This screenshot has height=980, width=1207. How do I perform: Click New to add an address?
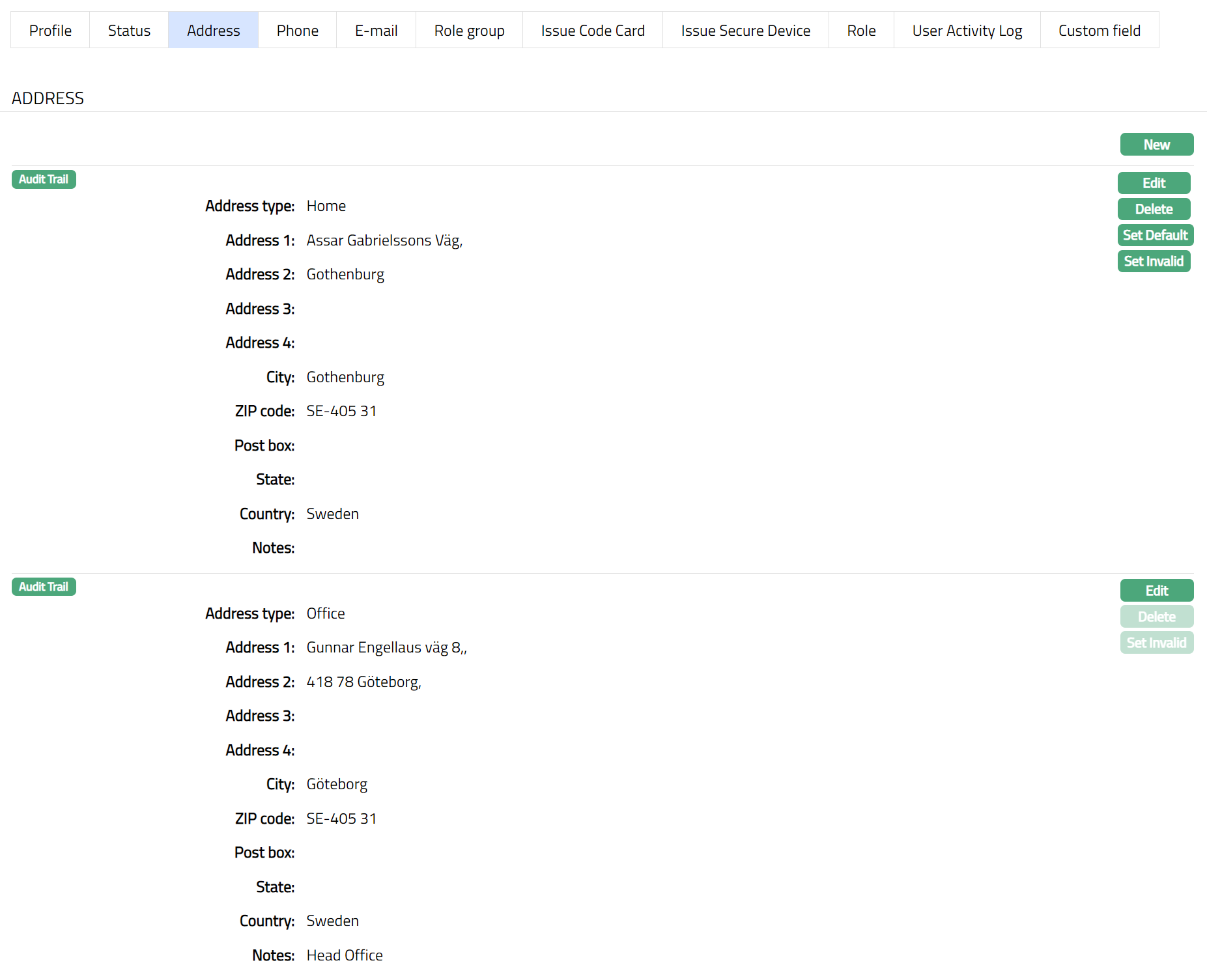(x=1156, y=145)
